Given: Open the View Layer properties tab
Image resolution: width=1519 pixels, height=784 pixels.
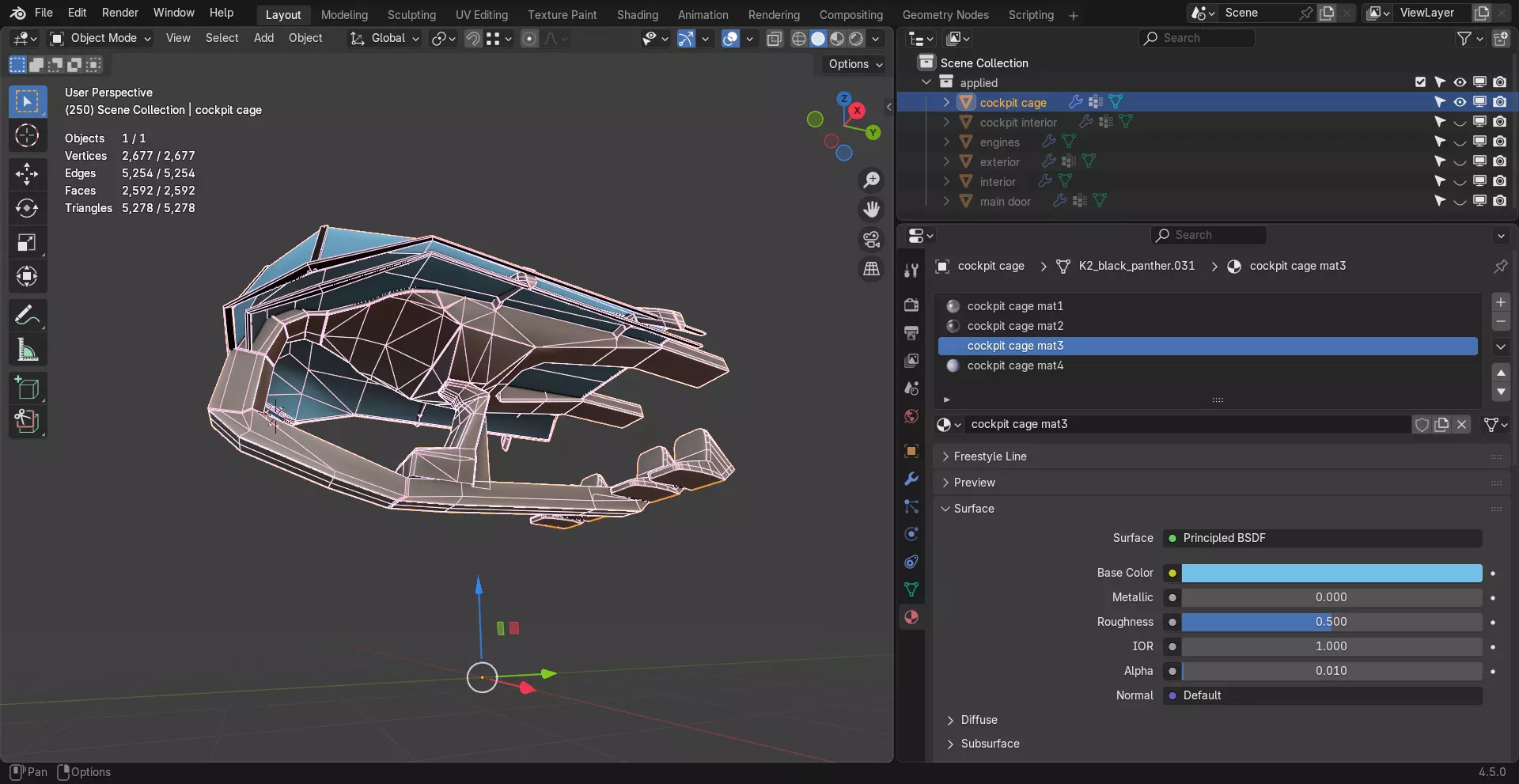Looking at the screenshot, I should click(911, 361).
